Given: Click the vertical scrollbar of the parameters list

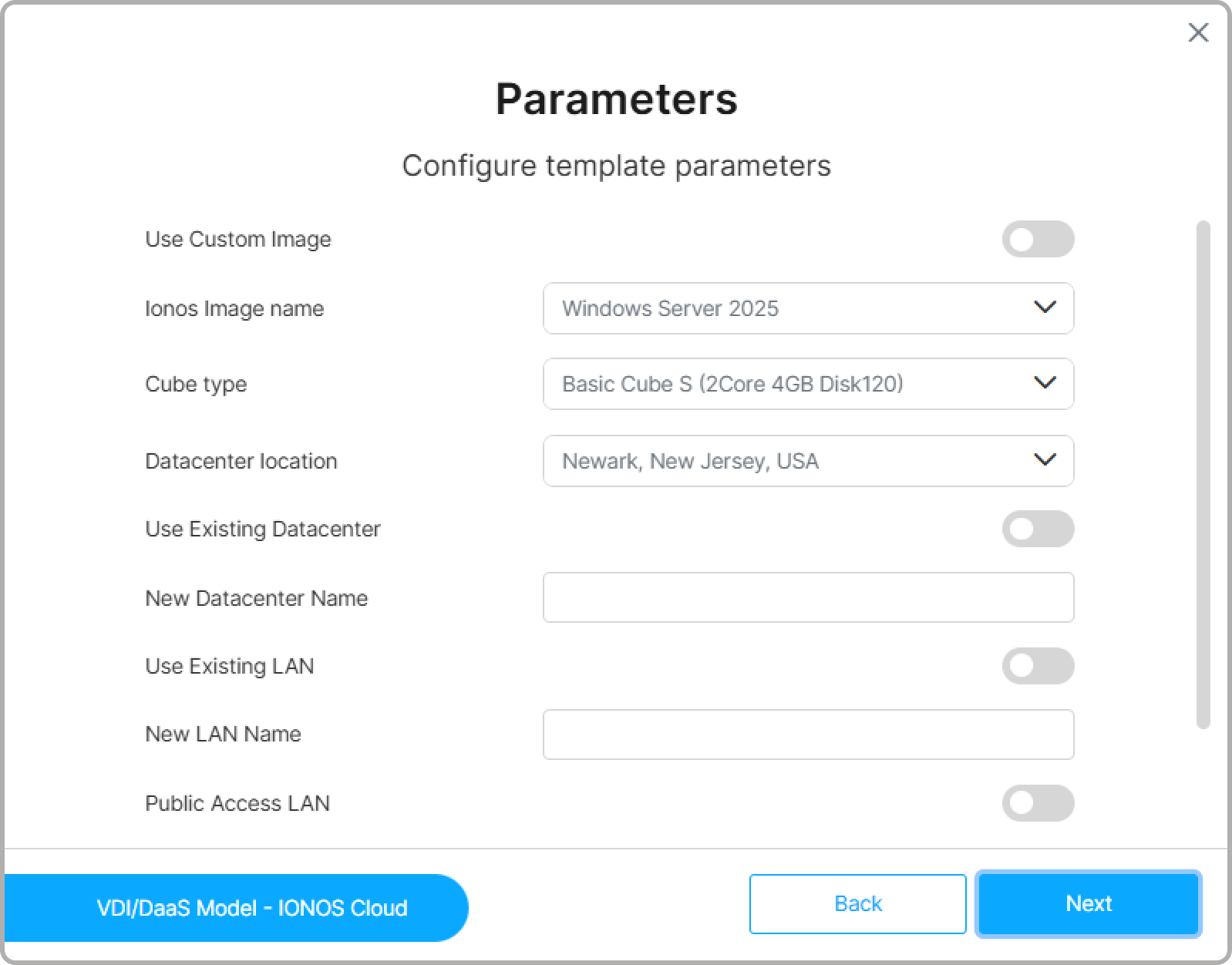Looking at the screenshot, I should 1203,474.
